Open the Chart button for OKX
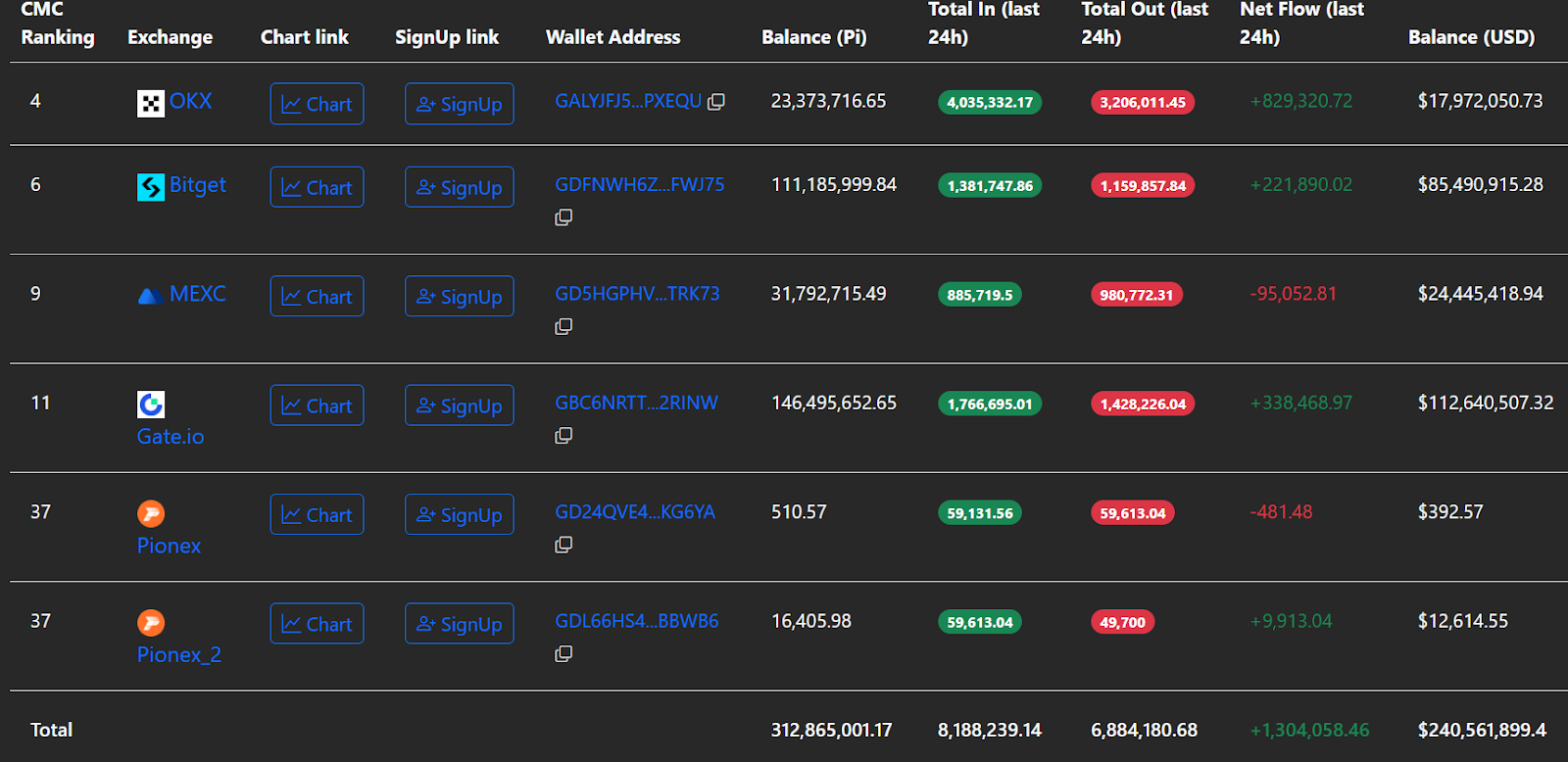Image resolution: width=1568 pixels, height=762 pixels. point(317,104)
